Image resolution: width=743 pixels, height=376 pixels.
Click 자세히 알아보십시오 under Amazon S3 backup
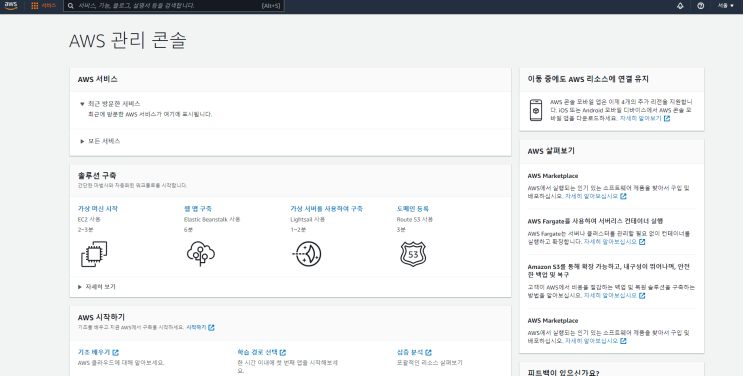click(610, 295)
